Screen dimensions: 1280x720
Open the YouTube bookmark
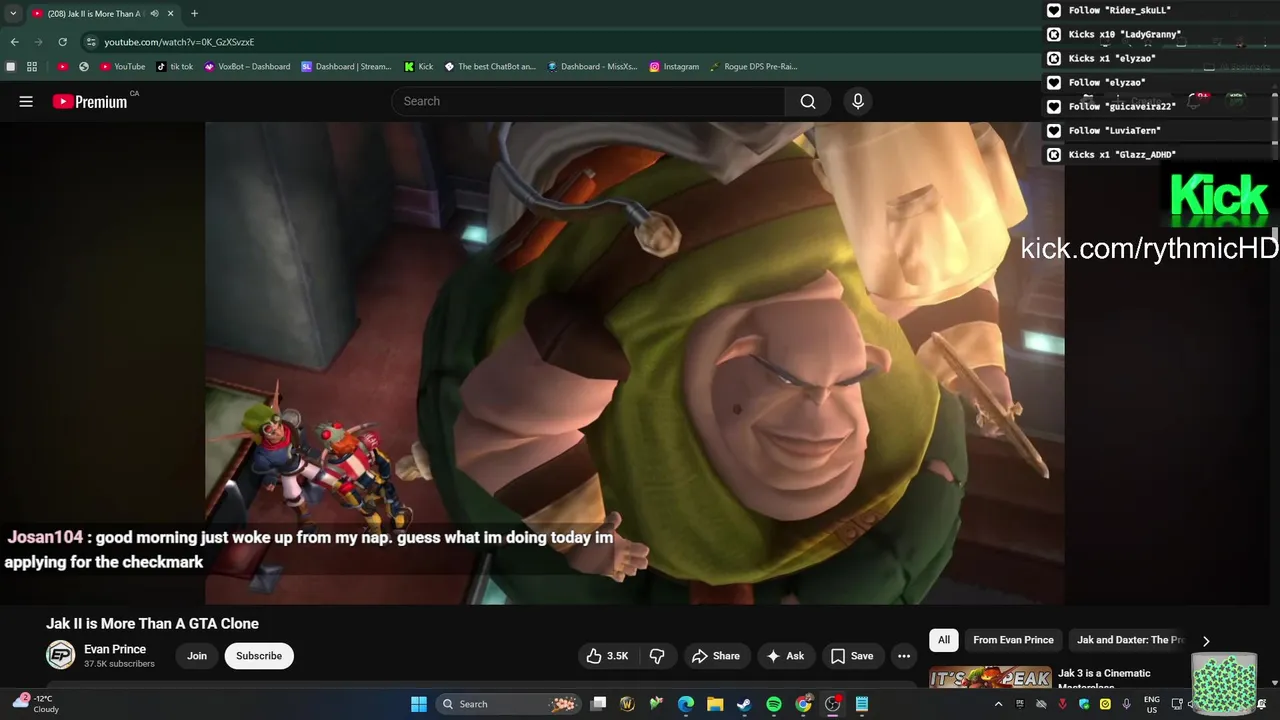[122, 67]
